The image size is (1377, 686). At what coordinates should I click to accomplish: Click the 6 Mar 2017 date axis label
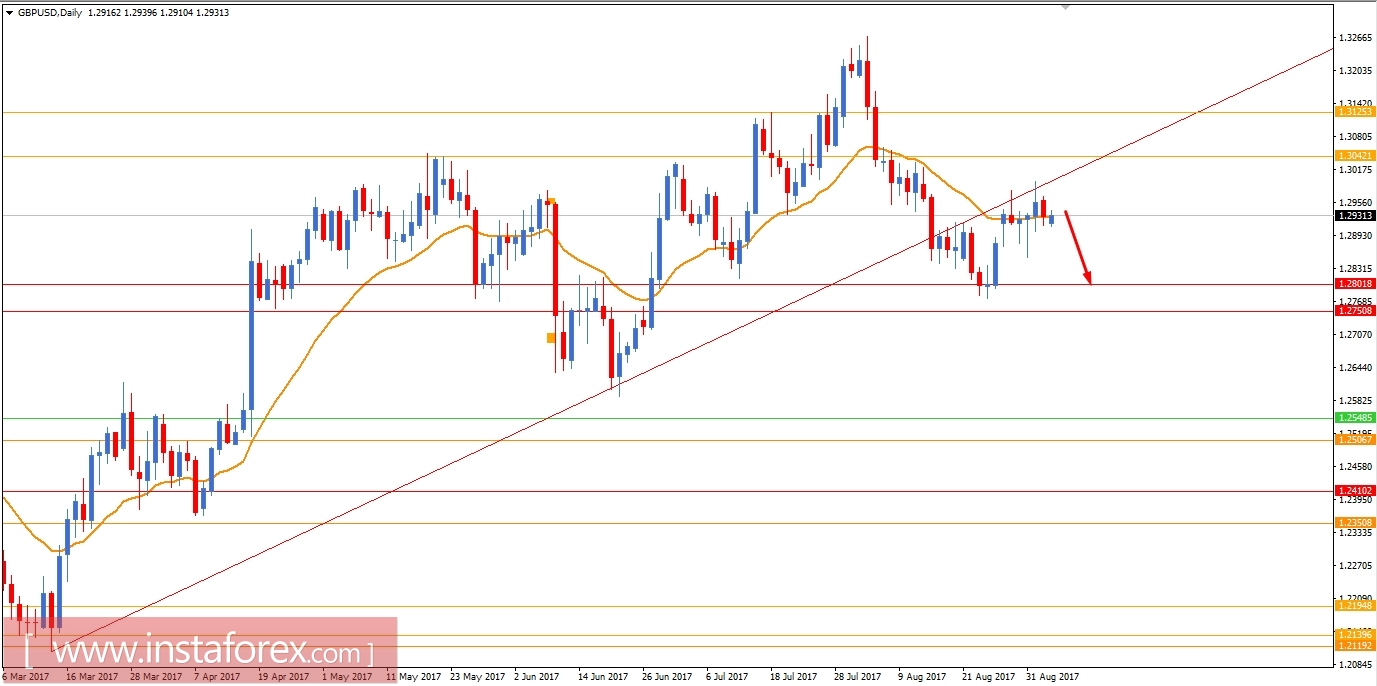point(24,676)
